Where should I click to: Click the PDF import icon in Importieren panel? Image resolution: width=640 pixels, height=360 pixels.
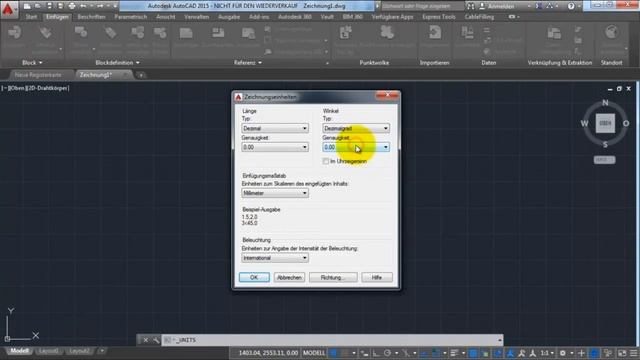click(435, 33)
